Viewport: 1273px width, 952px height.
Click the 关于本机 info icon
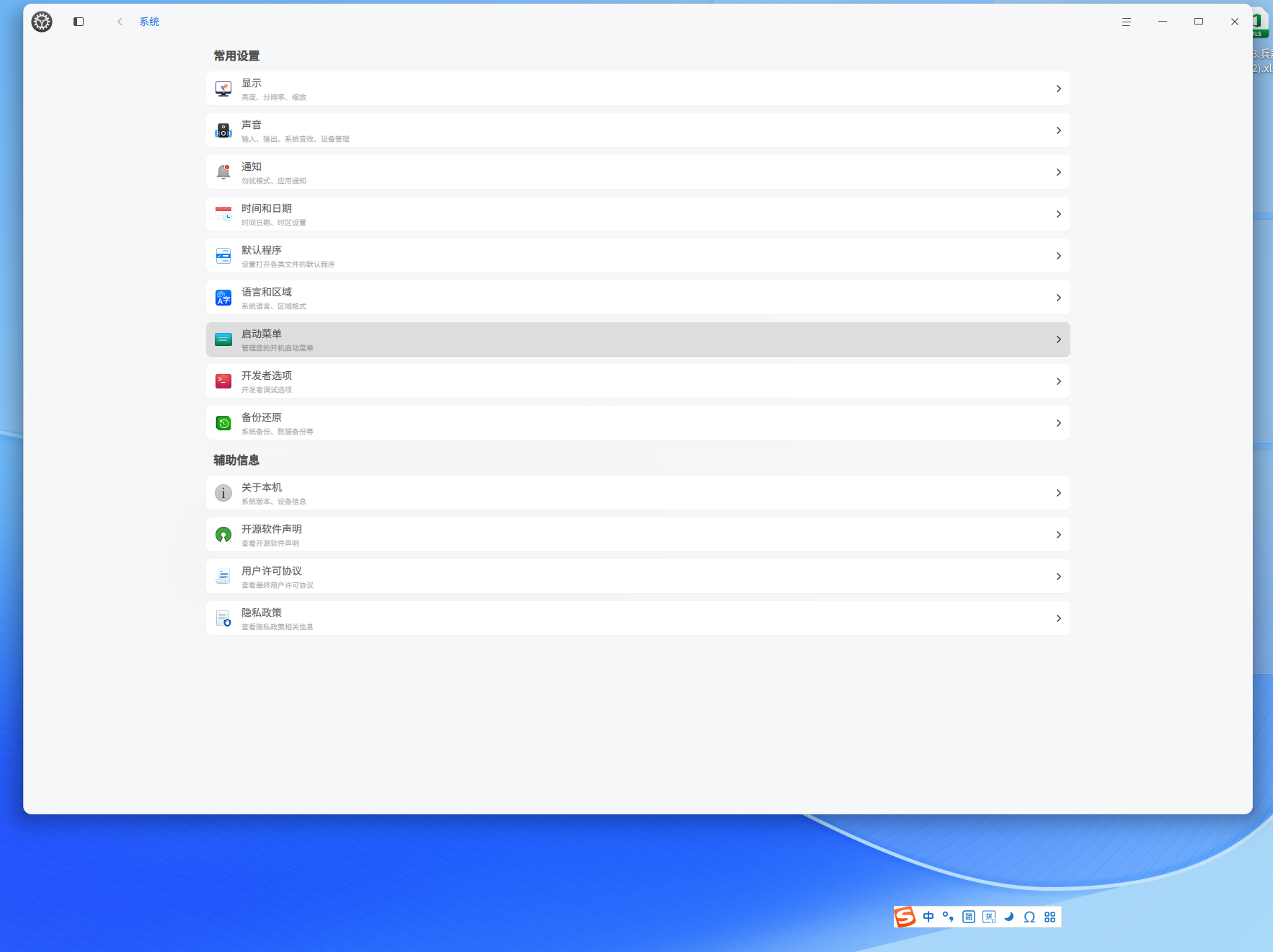point(223,493)
